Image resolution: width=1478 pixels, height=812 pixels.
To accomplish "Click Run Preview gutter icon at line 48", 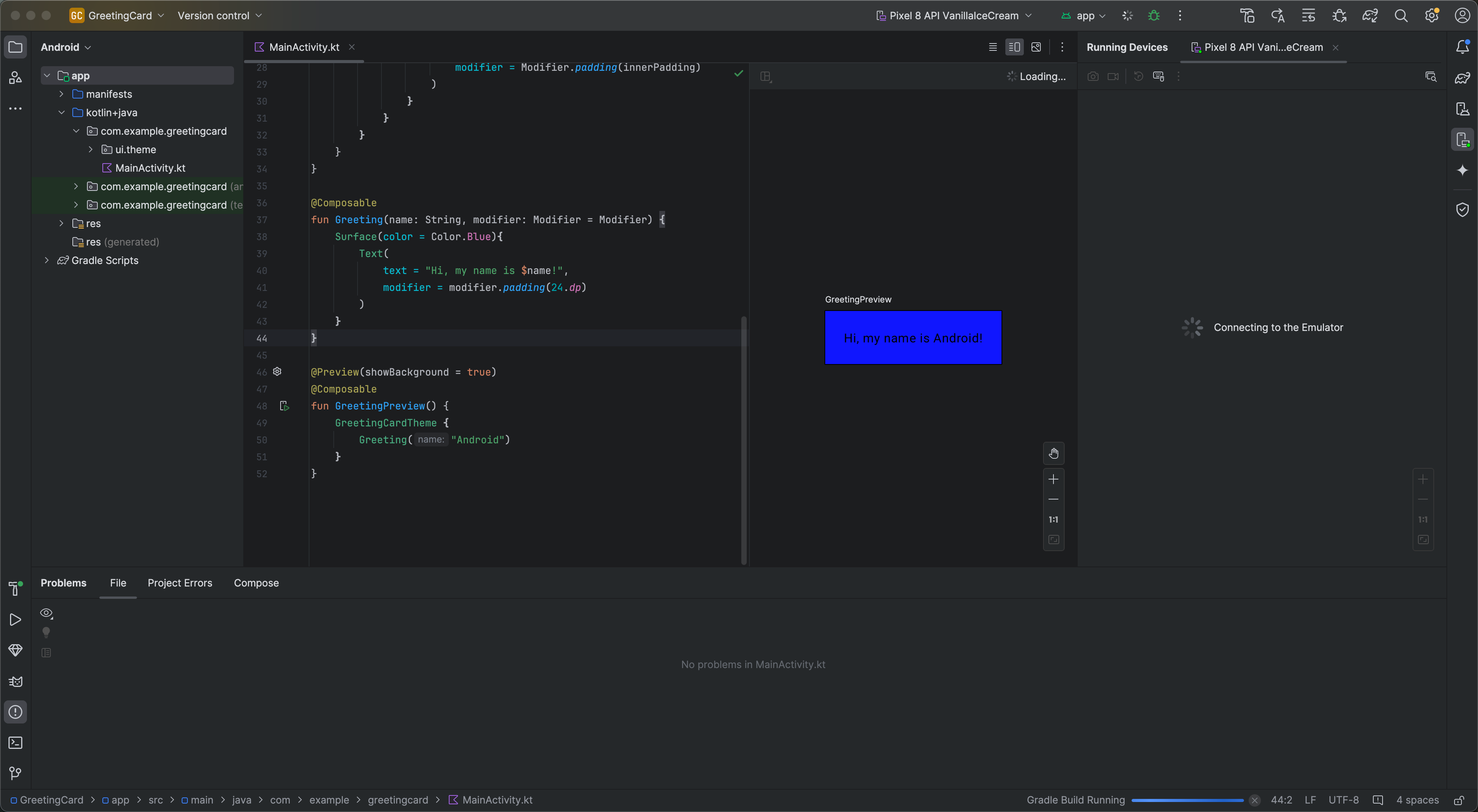I will tap(284, 406).
